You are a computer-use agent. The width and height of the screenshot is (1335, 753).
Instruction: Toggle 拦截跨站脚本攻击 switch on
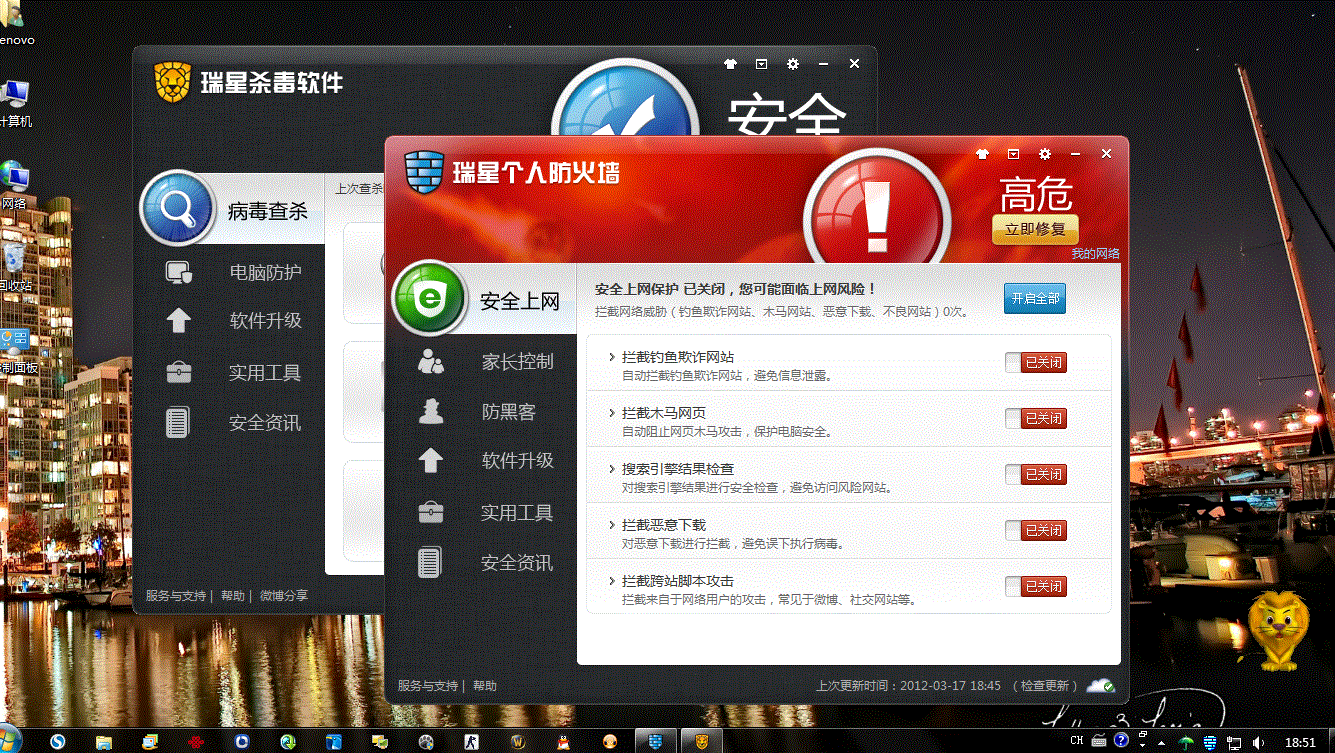click(1036, 586)
